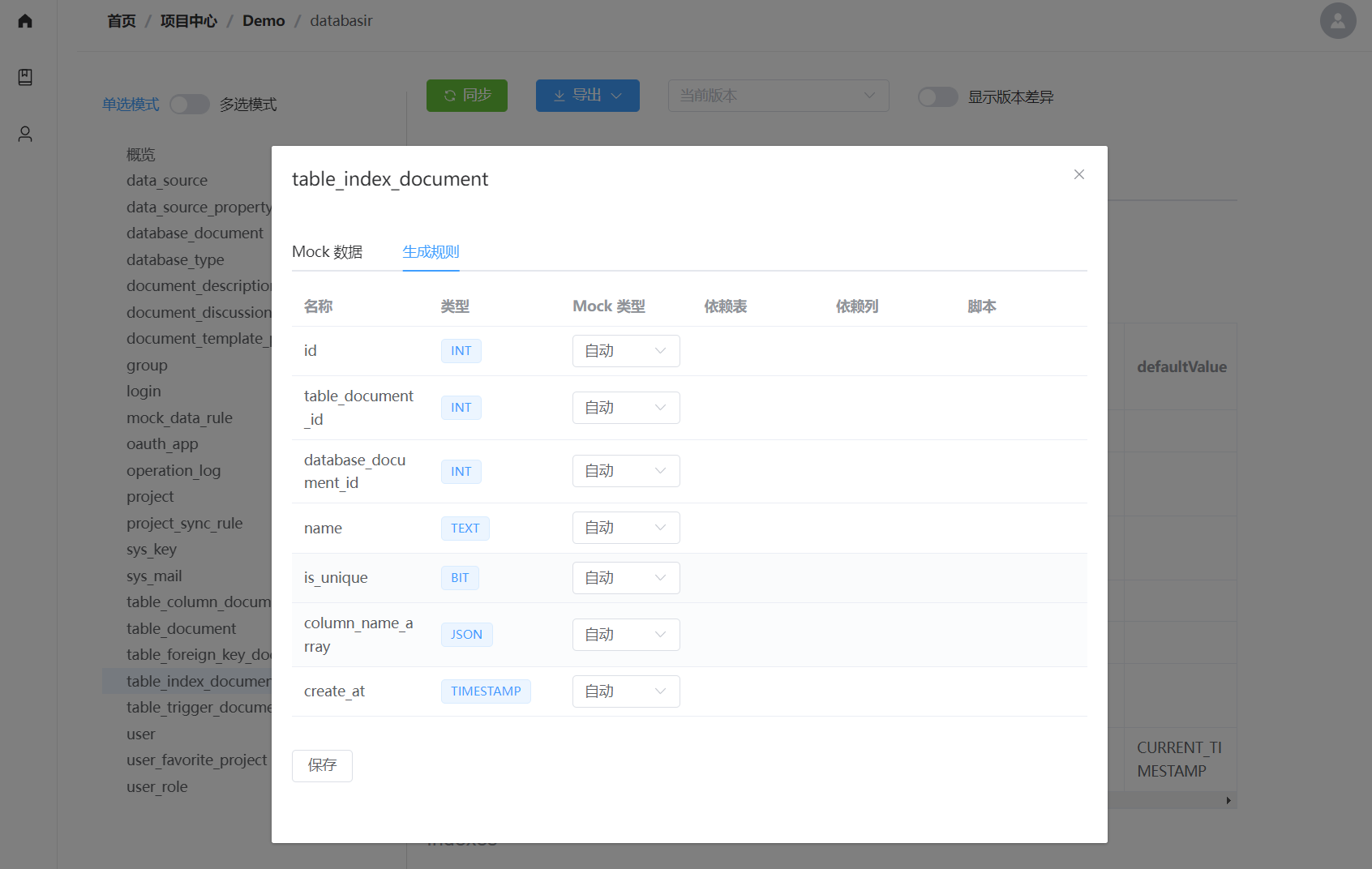The width and height of the screenshot is (1372, 869).
Task: Open the blue 导出 export dropdown
Action: 587,96
